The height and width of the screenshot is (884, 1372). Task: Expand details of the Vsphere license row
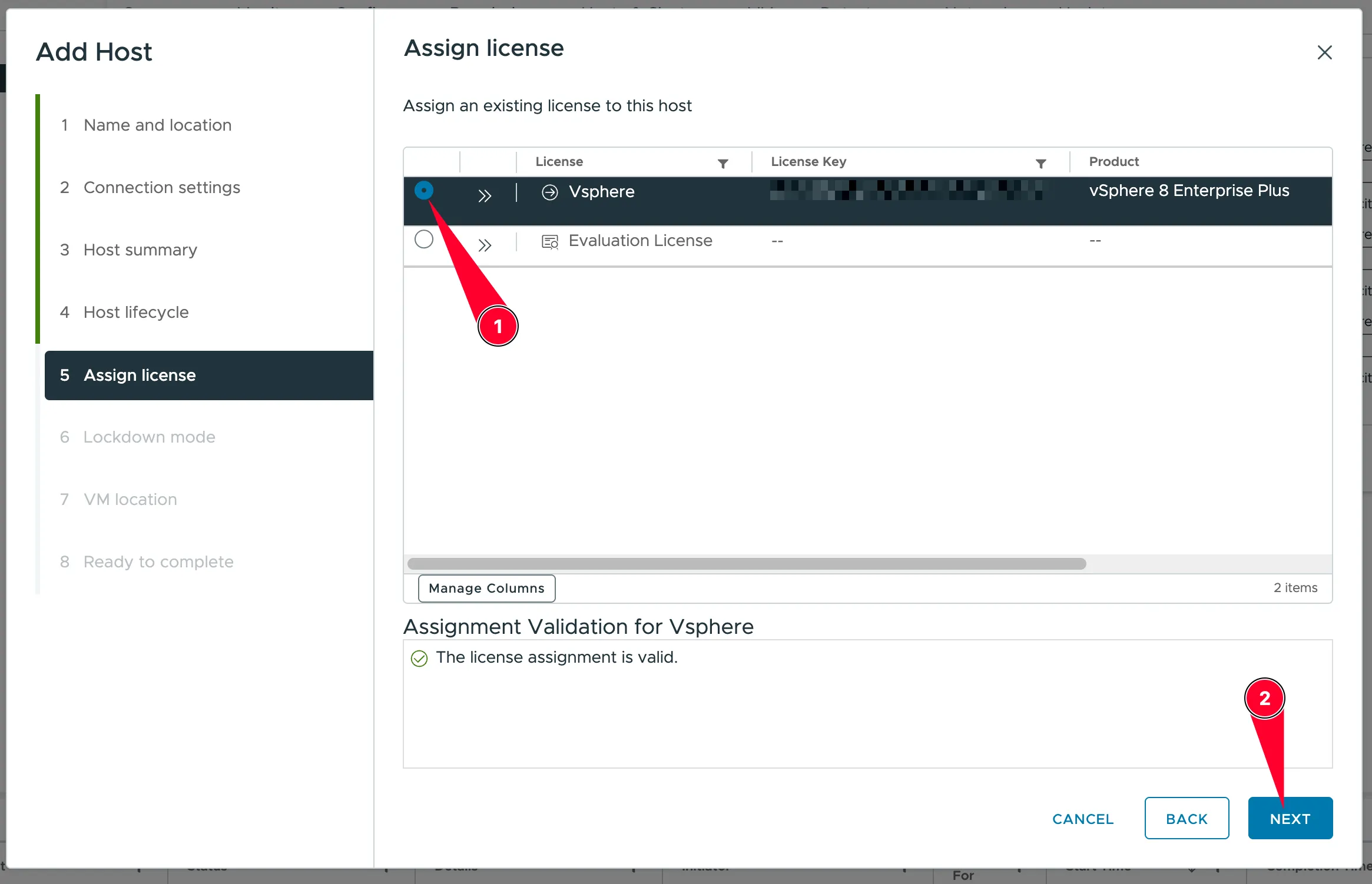[485, 196]
